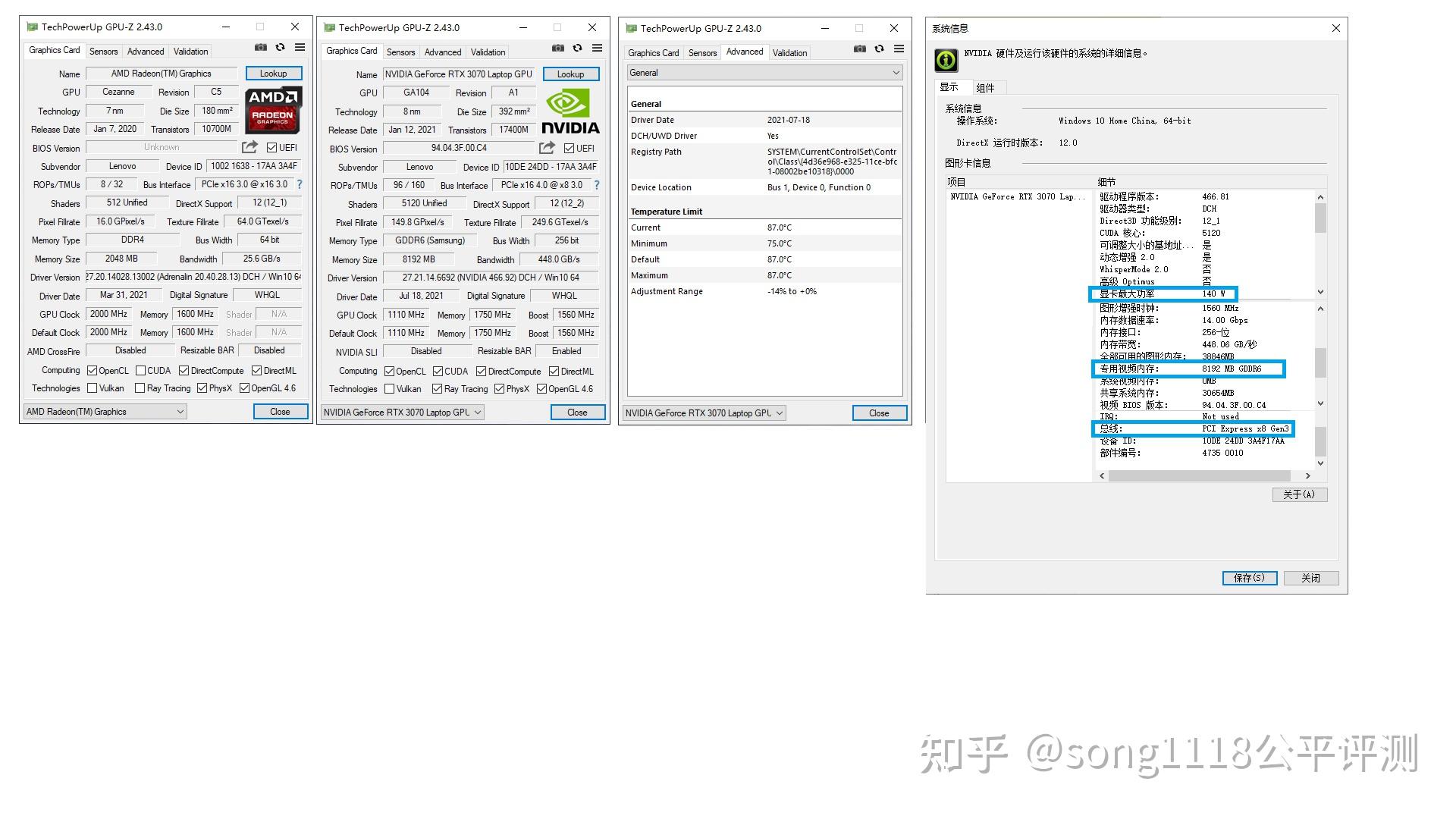Click the Lookup button for RTX 3070
This screenshot has height=819, width=1456.
tap(570, 74)
